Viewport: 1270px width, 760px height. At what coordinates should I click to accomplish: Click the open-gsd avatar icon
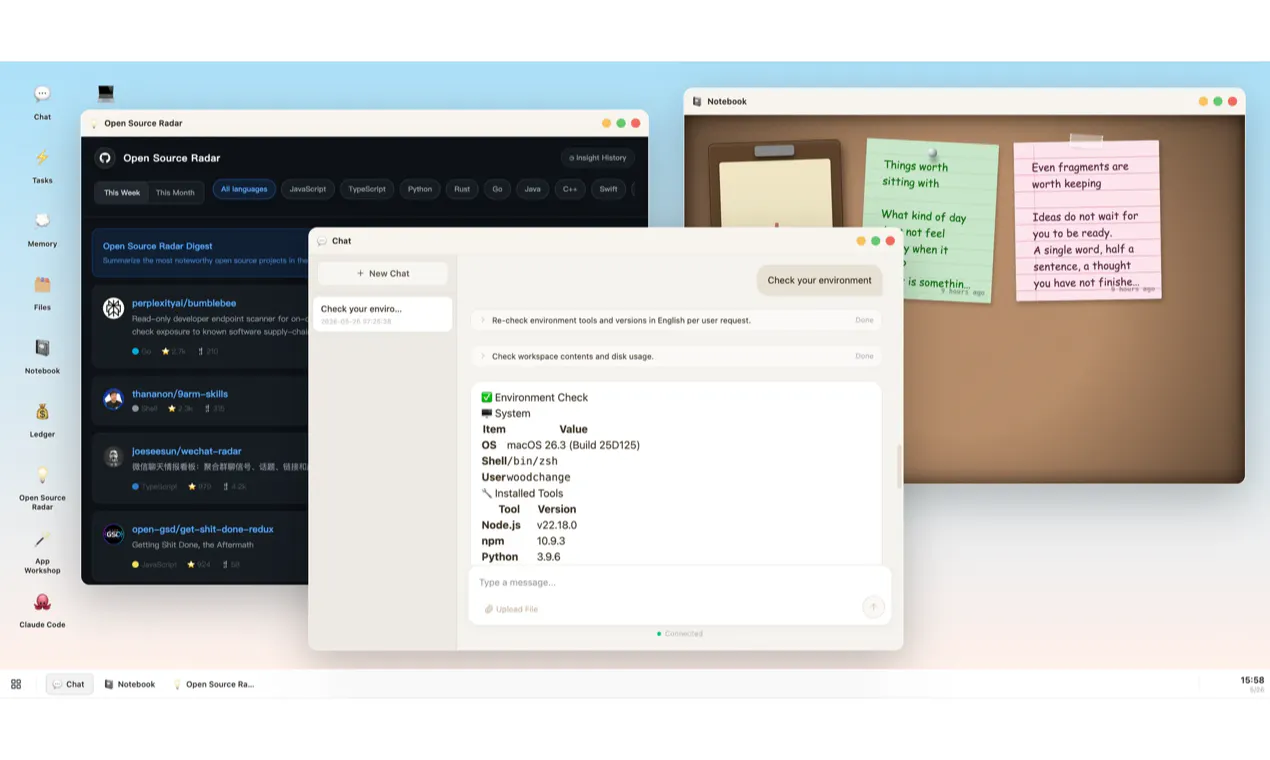click(x=114, y=534)
